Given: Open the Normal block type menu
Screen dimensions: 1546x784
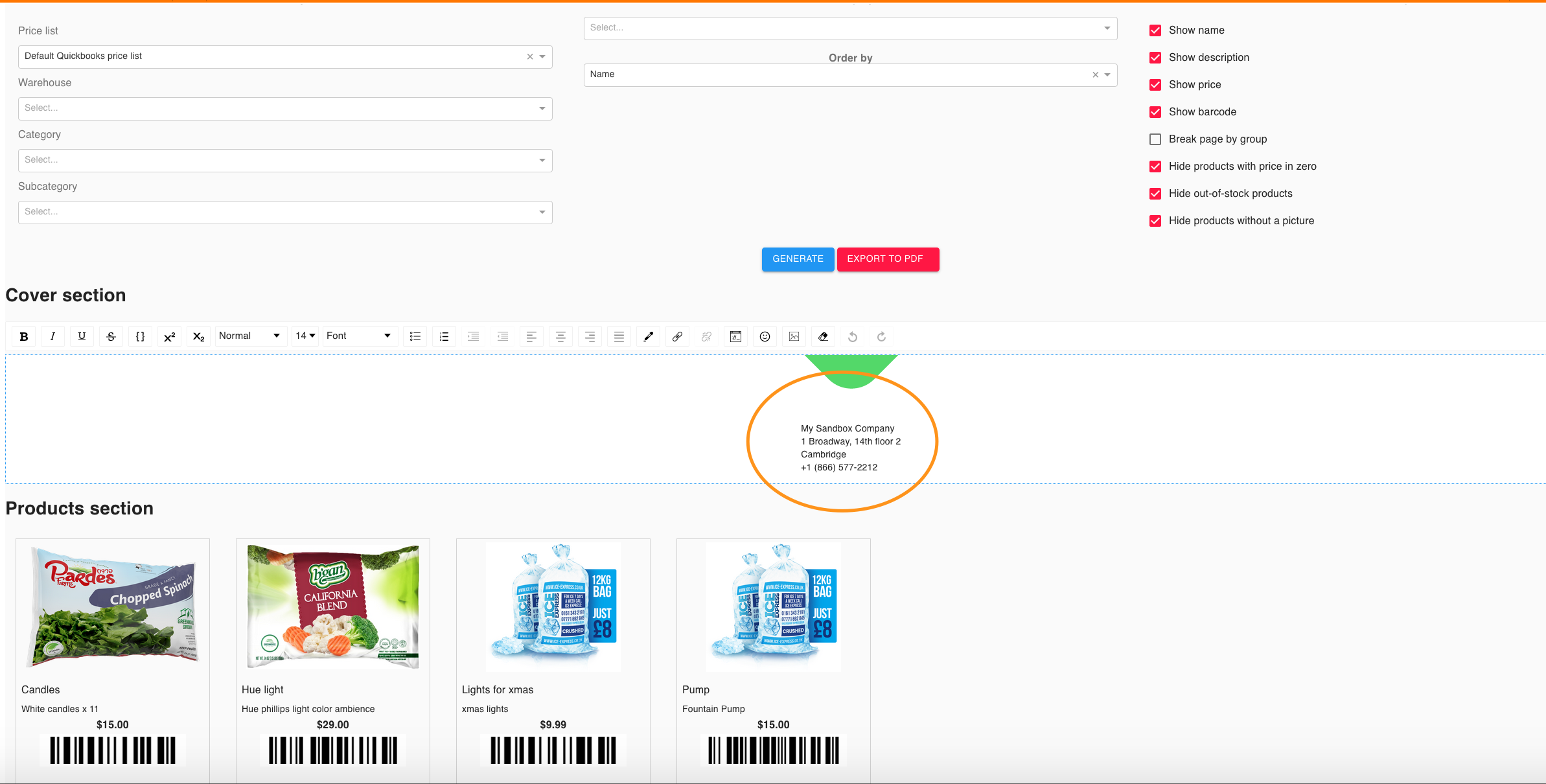Looking at the screenshot, I should click(x=249, y=336).
